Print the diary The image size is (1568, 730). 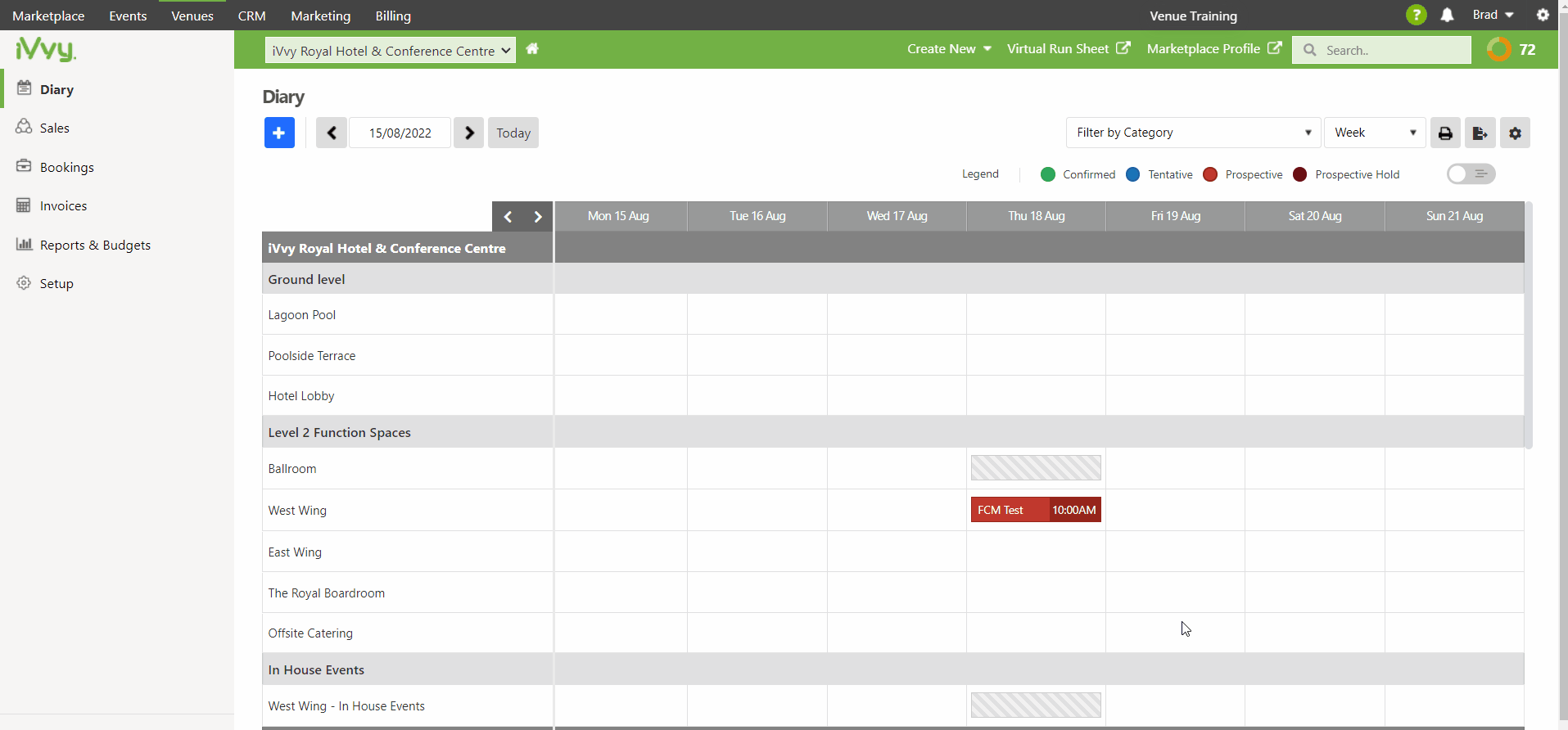coord(1445,133)
